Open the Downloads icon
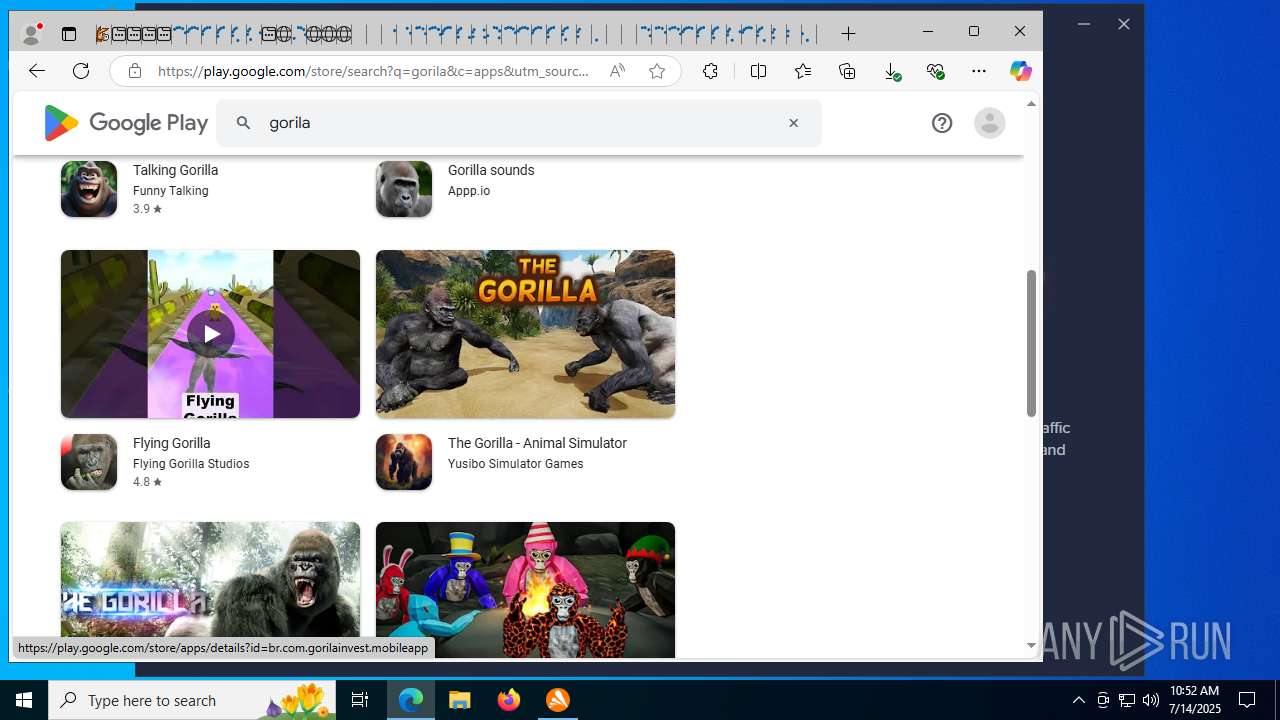1280x720 pixels. coord(891,71)
